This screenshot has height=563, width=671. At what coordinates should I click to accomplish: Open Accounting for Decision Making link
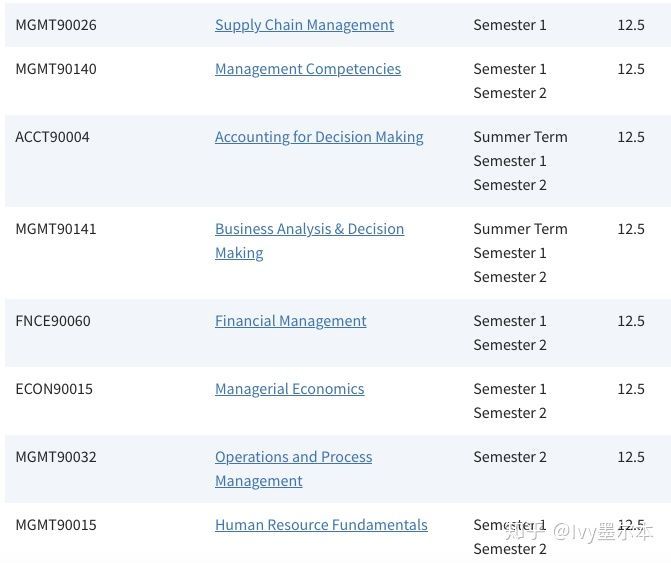coord(319,137)
